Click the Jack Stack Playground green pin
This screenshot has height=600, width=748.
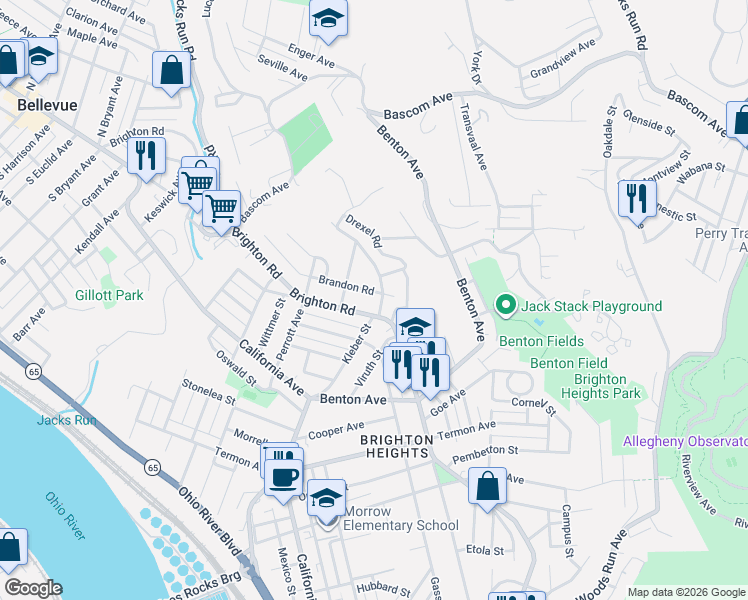[506, 305]
